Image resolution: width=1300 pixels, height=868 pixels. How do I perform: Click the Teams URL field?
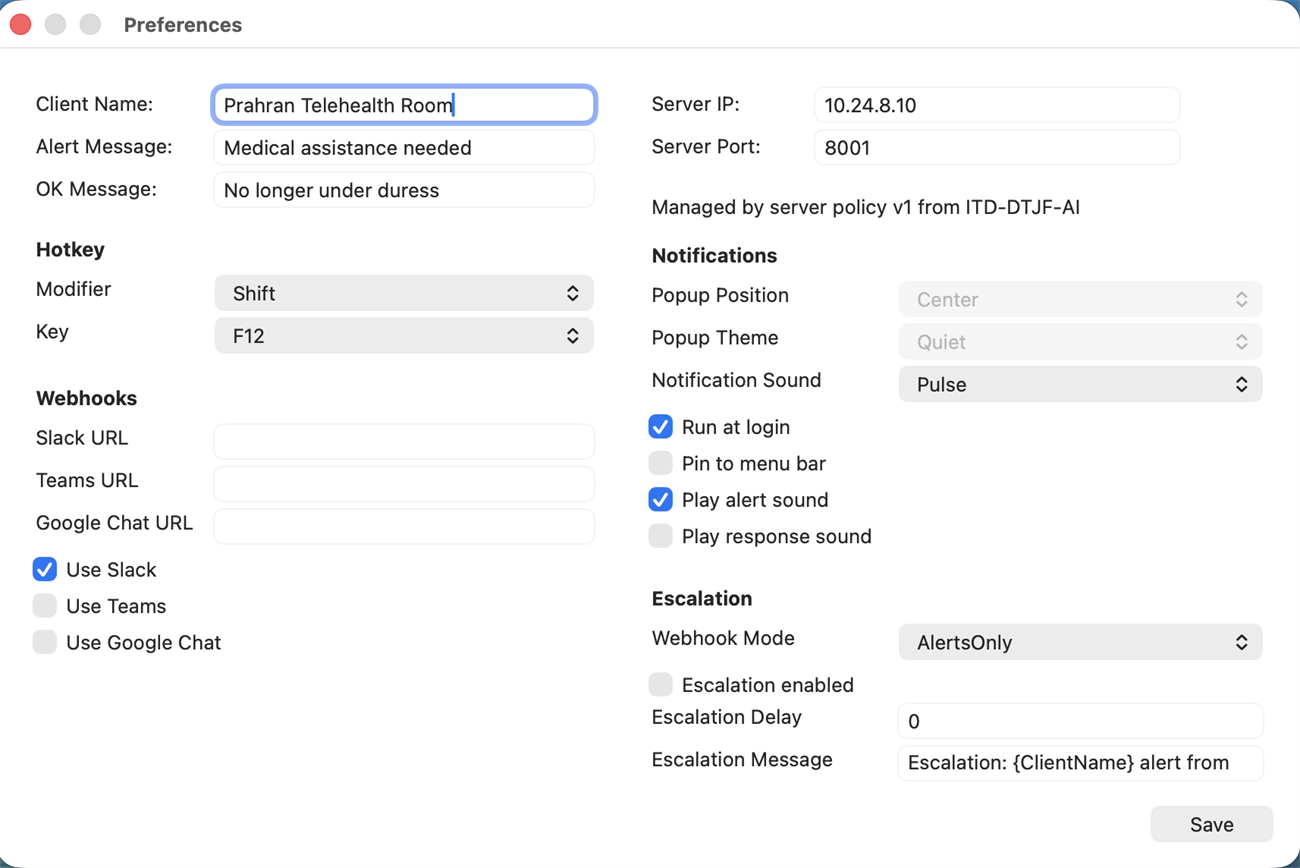pos(404,484)
